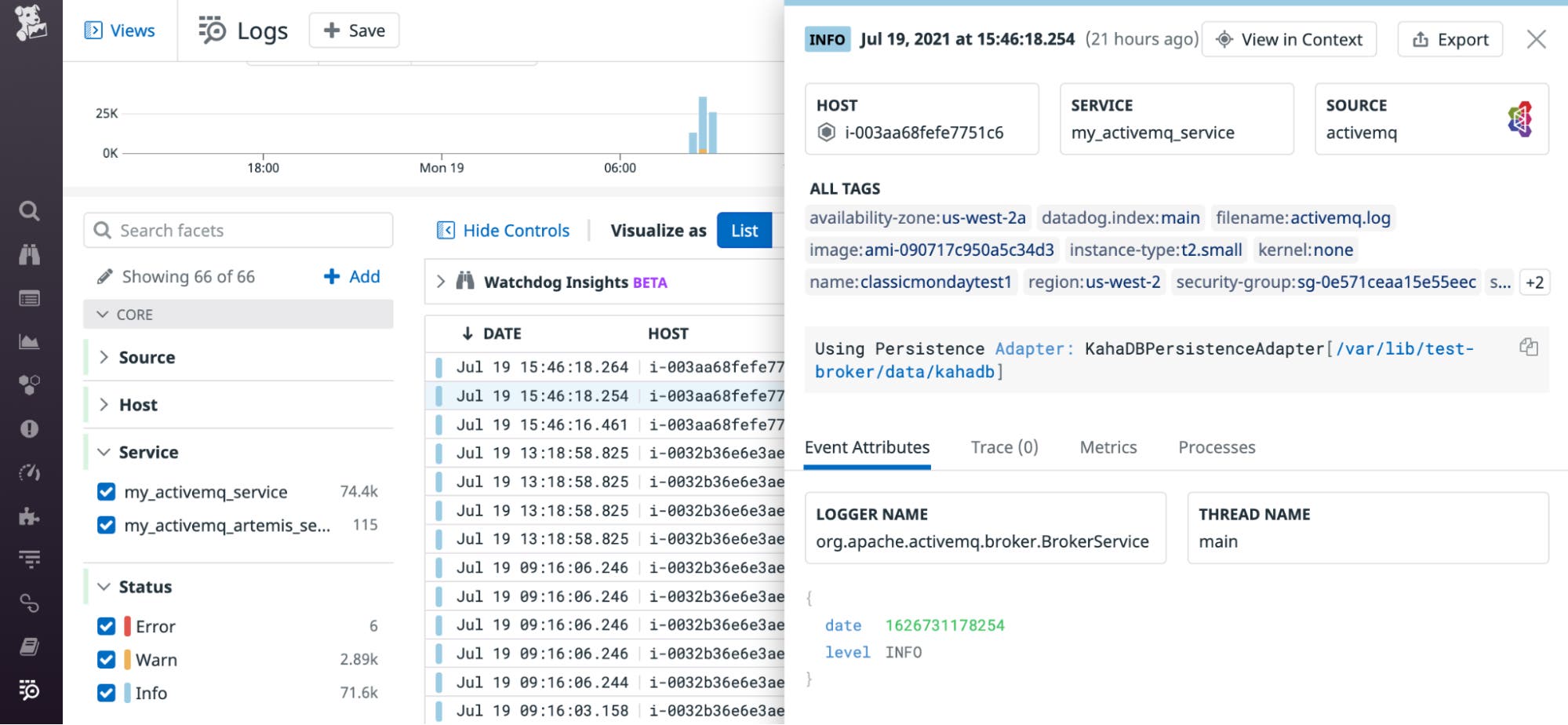The height and width of the screenshot is (725, 1568).
Task: Switch to the Metrics tab
Action: tap(1107, 446)
